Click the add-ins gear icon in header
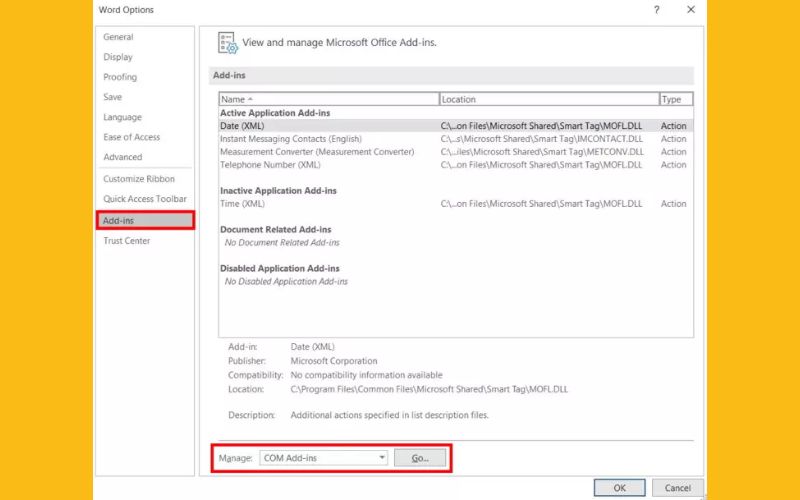The width and height of the screenshot is (800, 500). coord(227,42)
